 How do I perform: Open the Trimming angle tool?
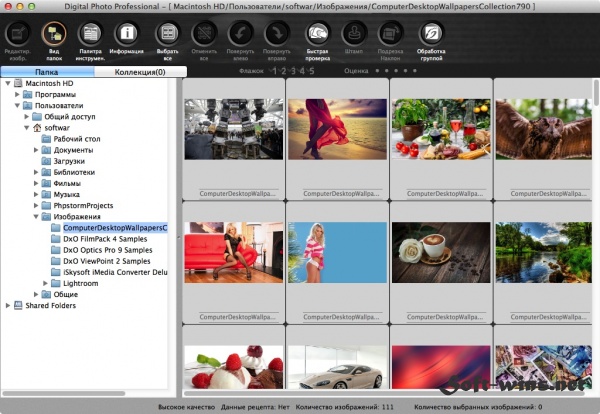tap(390, 34)
